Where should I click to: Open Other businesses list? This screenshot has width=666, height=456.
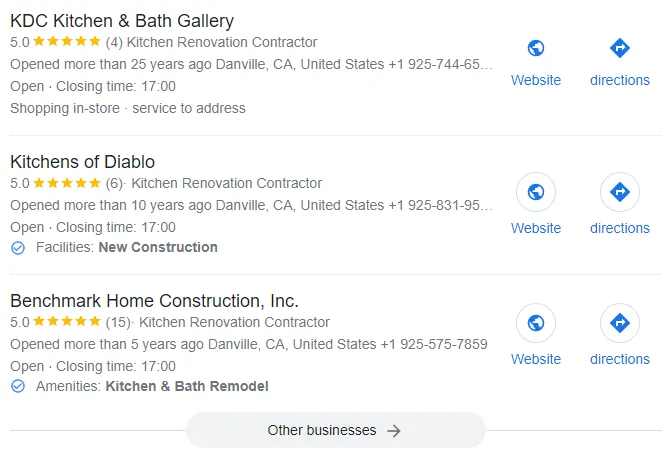pos(334,431)
